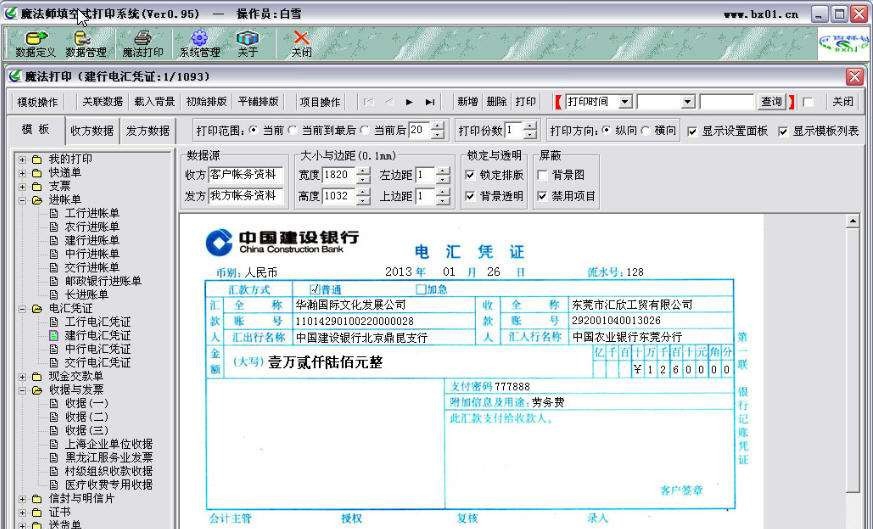The height and width of the screenshot is (529, 873).
Task: Jump to last record arrow
Action: point(430,102)
